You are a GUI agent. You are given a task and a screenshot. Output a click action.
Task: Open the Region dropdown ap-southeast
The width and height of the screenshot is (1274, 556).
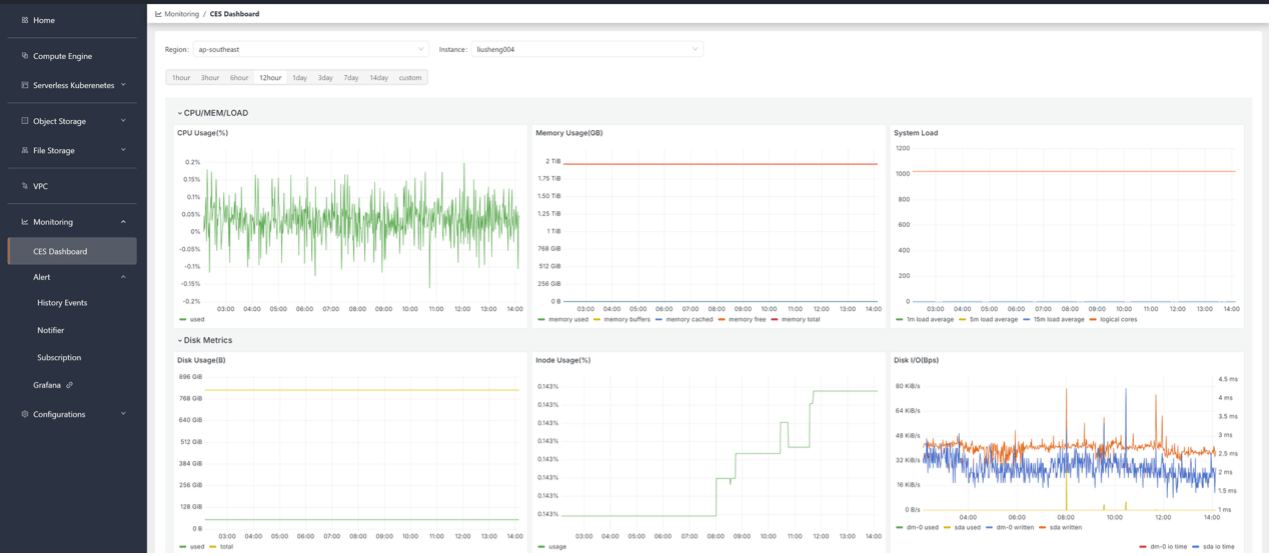[x=311, y=49]
